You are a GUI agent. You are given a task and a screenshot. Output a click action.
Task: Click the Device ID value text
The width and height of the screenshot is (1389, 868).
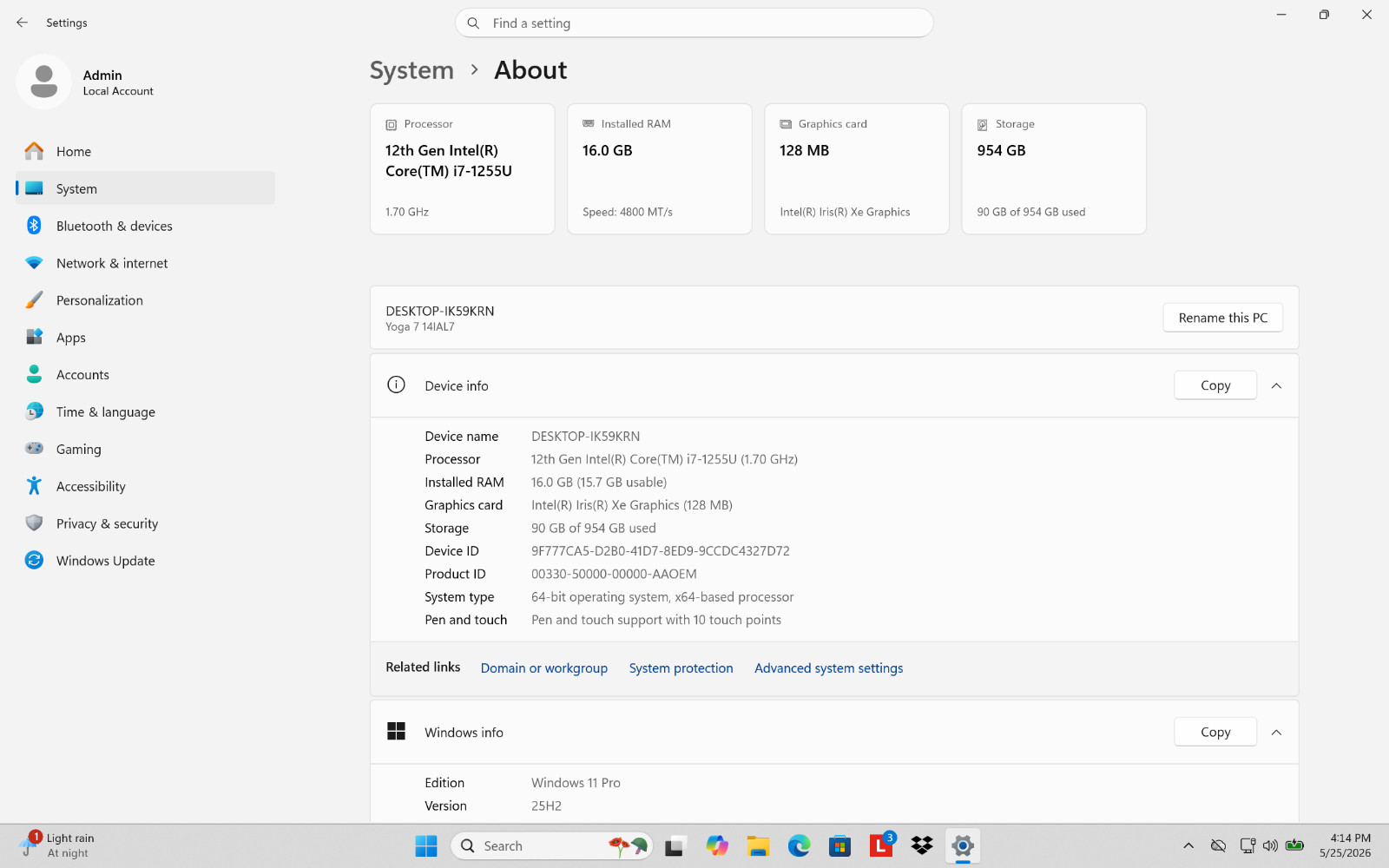click(661, 551)
